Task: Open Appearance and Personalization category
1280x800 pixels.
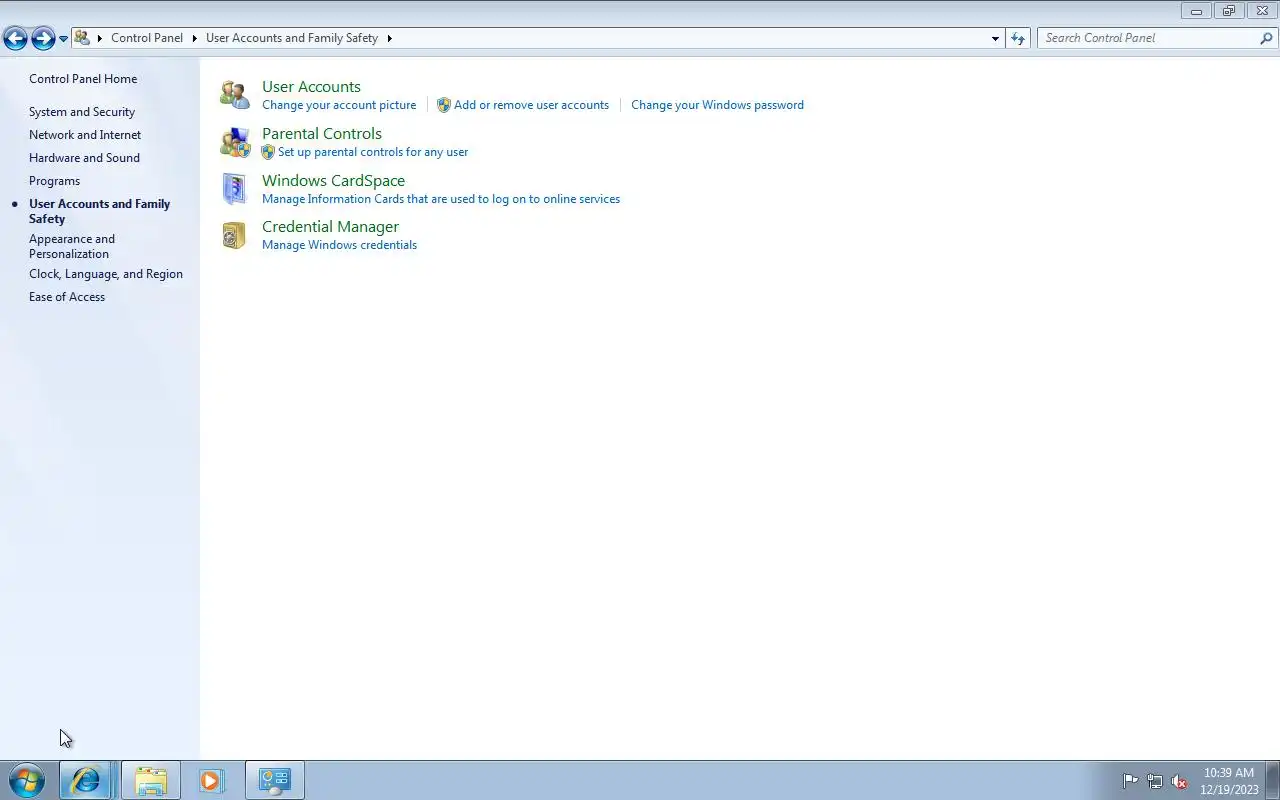Action: pyautogui.click(x=72, y=246)
